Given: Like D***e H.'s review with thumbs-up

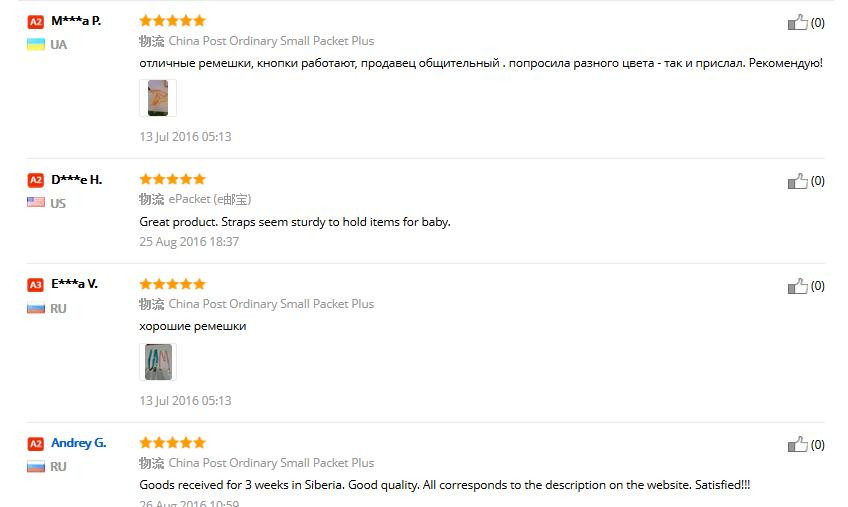Looking at the screenshot, I should click(x=797, y=181).
